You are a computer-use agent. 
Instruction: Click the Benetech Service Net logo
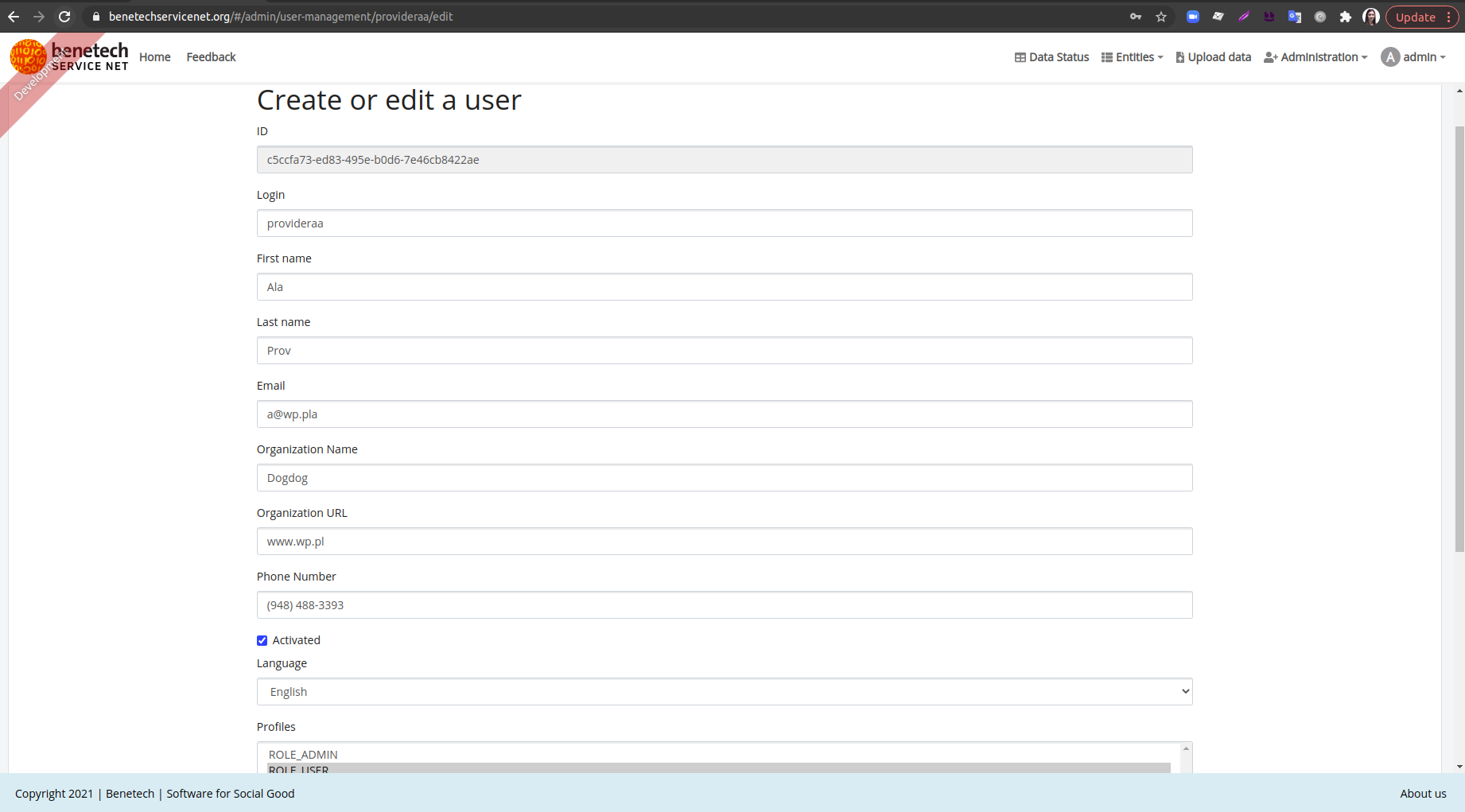tap(69, 56)
